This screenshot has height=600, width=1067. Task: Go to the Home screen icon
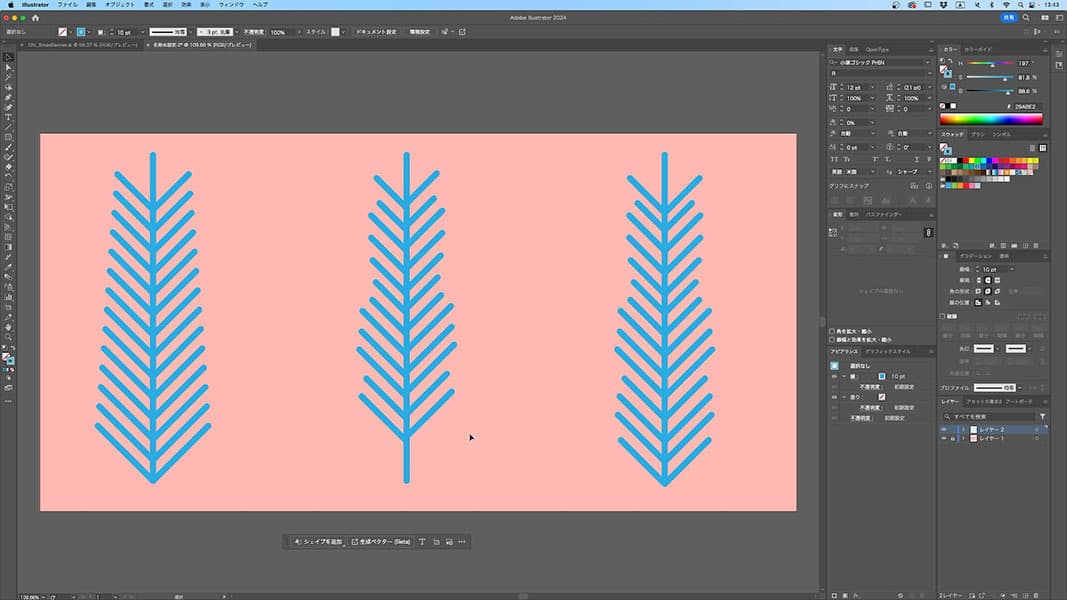[x=35, y=18]
